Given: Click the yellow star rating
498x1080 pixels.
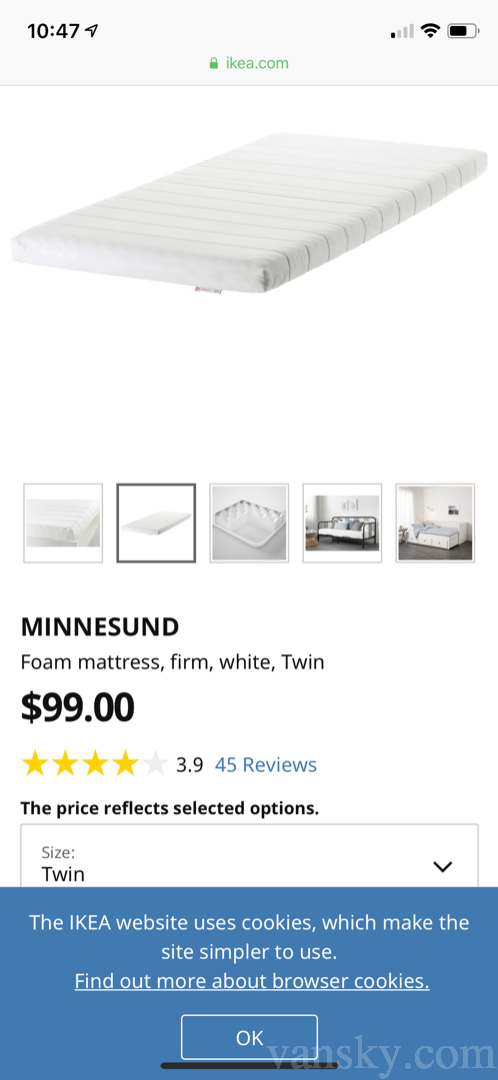Looking at the screenshot, I should point(94,765).
